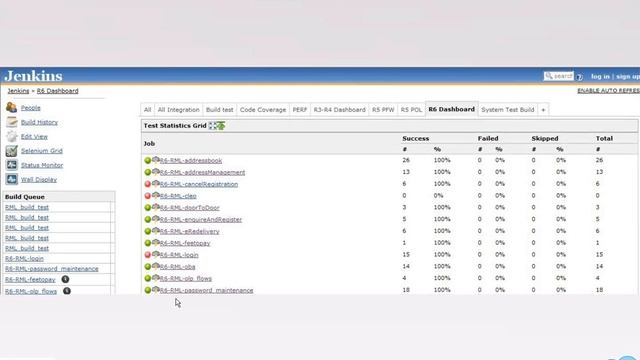Switch to the R5 PFW tab
The height and width of the screenshot is (360, 640).
383,110
